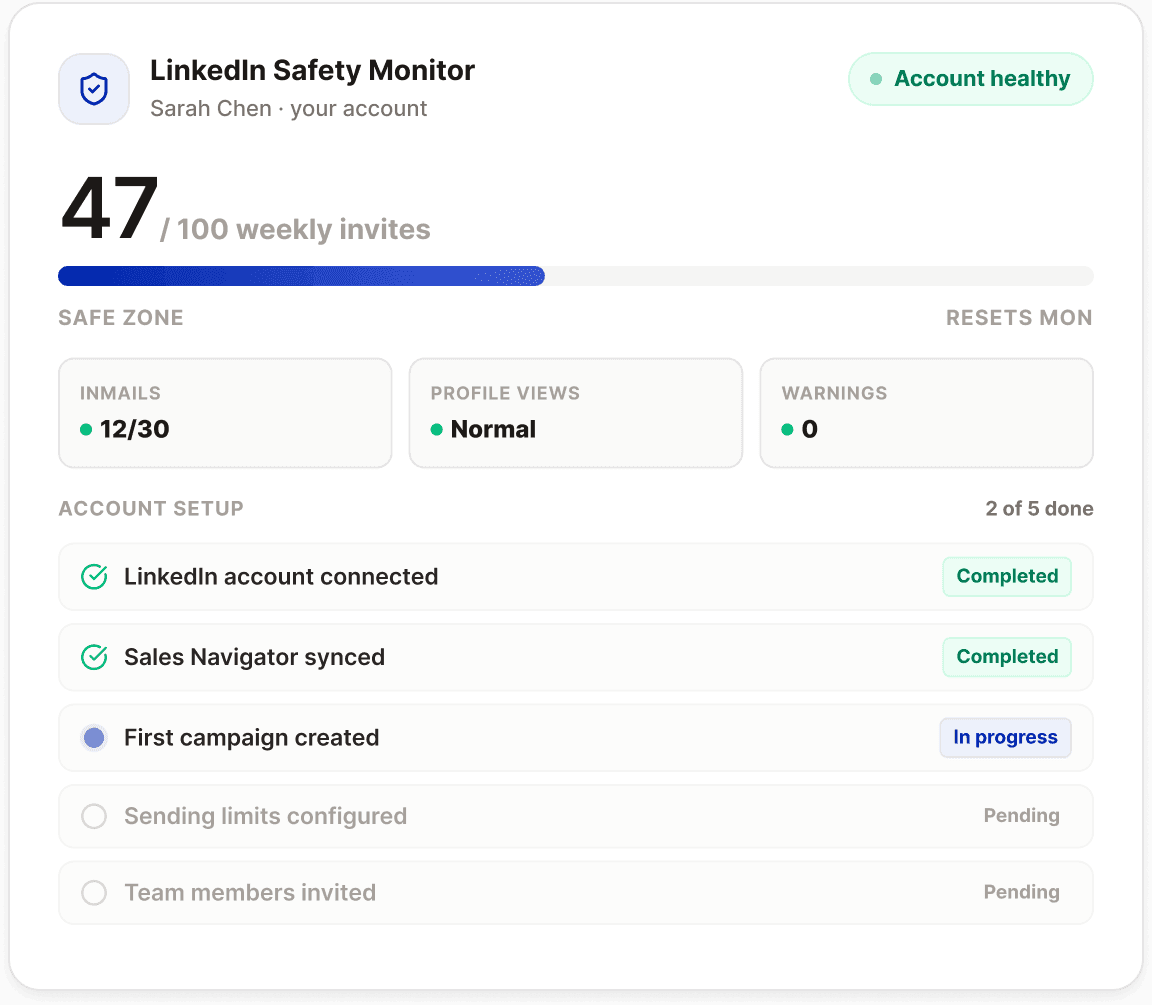The height and width of the screenshot is (1005, 1152).
Task: Select the empty circle beside Sending limits configured
Action: [94, 816]
